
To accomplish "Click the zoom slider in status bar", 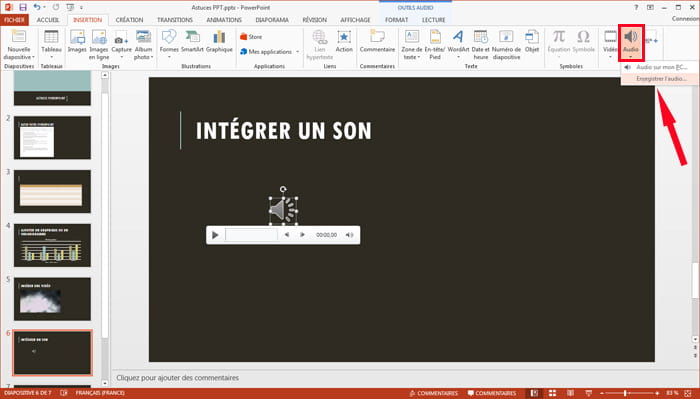I will pos(629,393).
